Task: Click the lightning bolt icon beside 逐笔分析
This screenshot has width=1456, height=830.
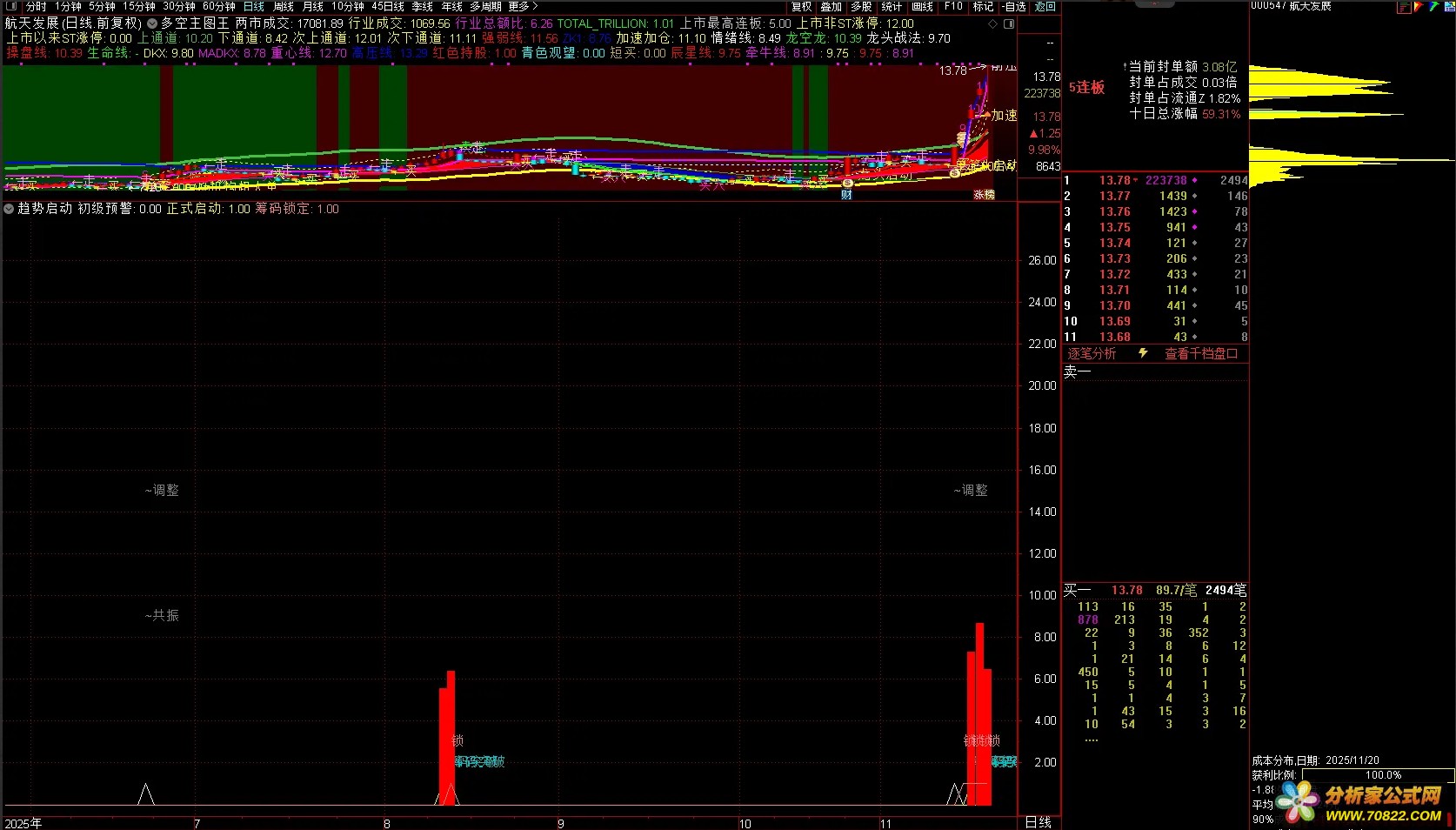Action: click(x=1143, y=353)
